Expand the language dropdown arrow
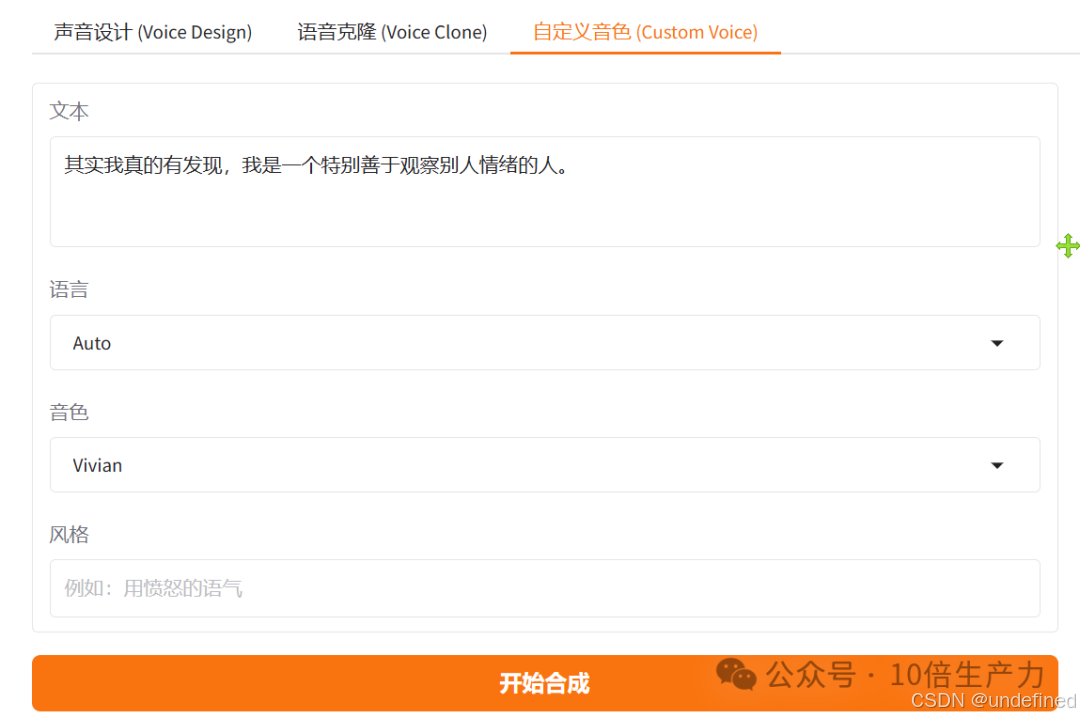1080x718 pixels. (x=997, y=343)
